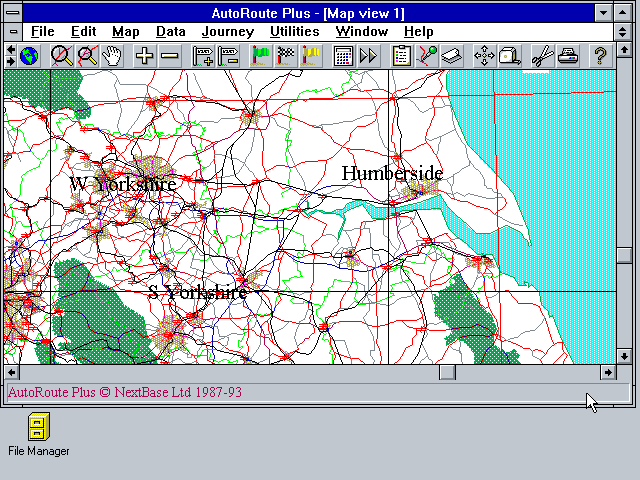This screenshot has width=640, height=480.
Task: Click the right arrow at toolbar start
Action: click(x=11, y=62)
